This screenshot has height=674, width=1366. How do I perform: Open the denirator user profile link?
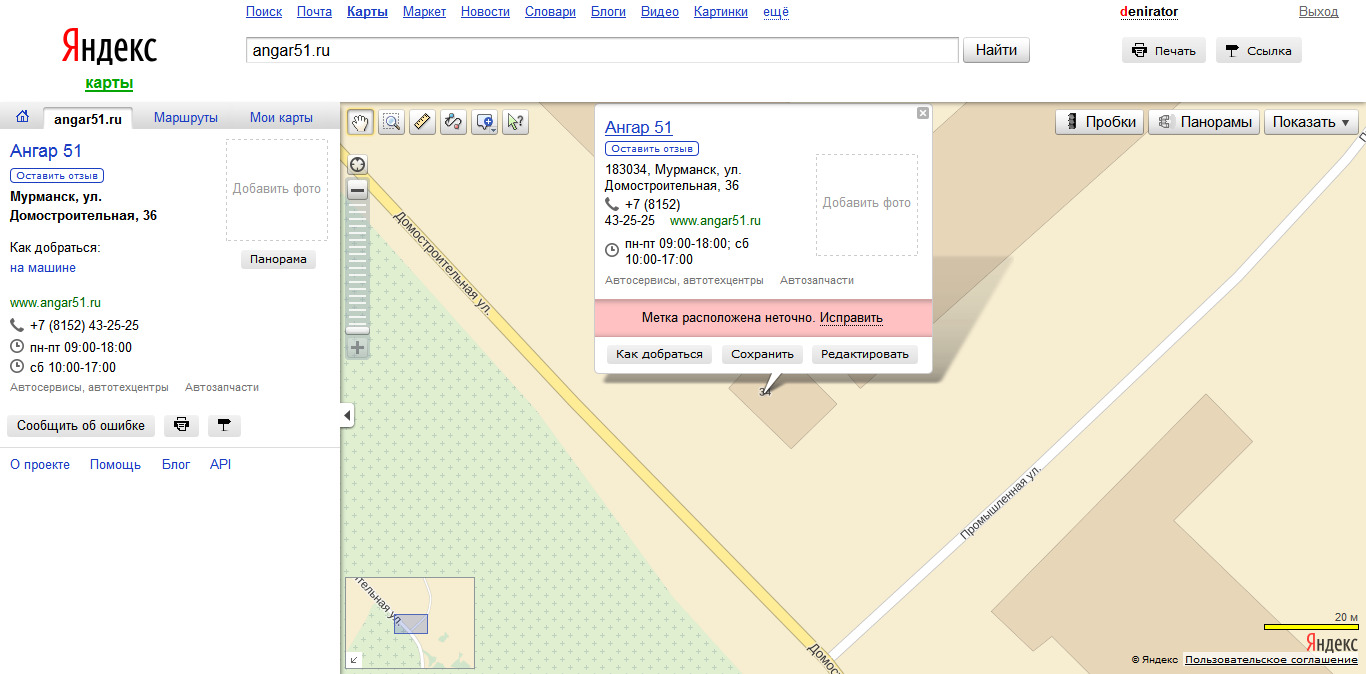pos(1150,12)
